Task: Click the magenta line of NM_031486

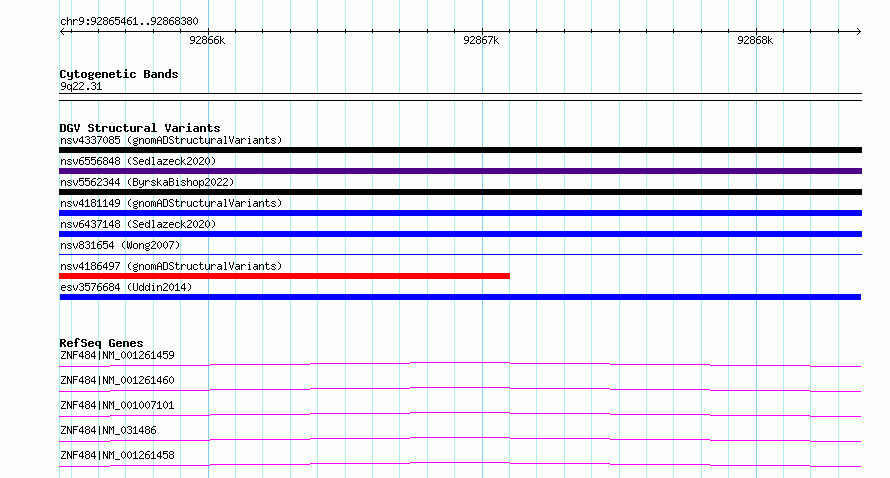Action: point(460,439)
